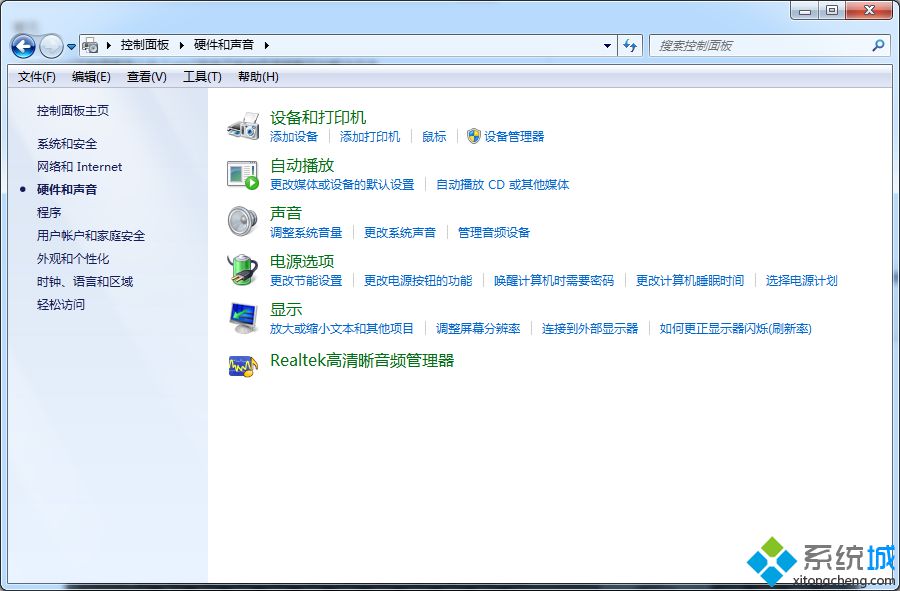Click 硬件和声音 in the address breadcrumb
The height and width of the screenshot is (591, 900).
[224, 45]
